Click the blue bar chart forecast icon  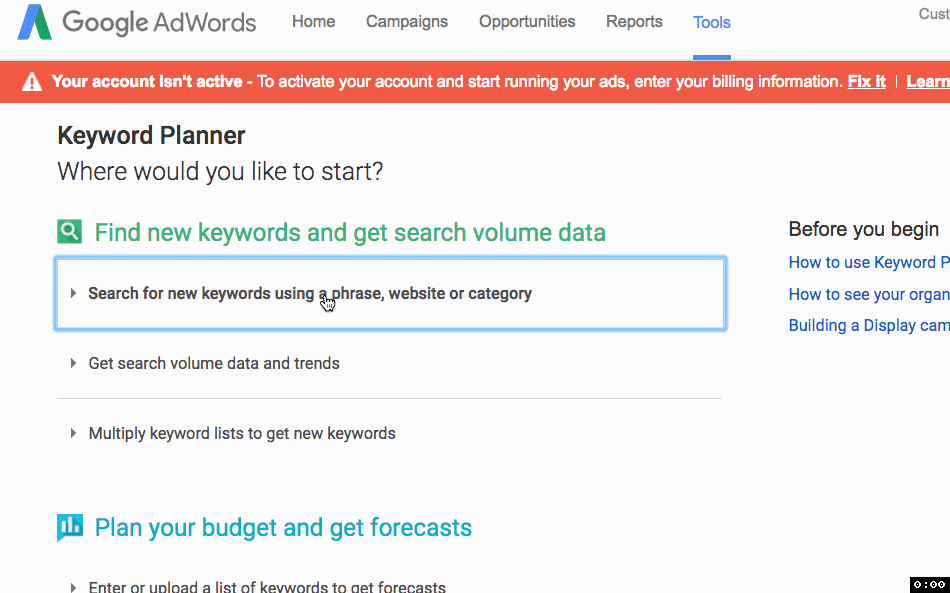68,526
